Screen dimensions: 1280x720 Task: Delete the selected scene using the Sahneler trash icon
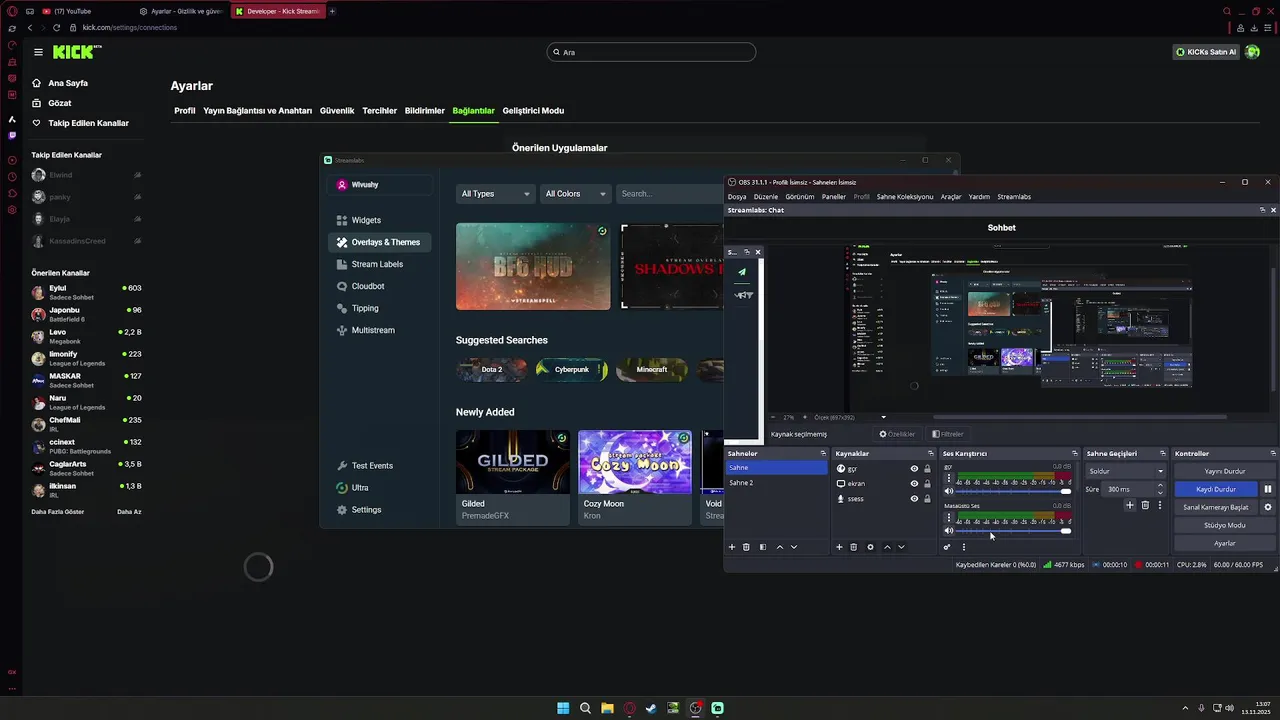click(x=746, y=547)
